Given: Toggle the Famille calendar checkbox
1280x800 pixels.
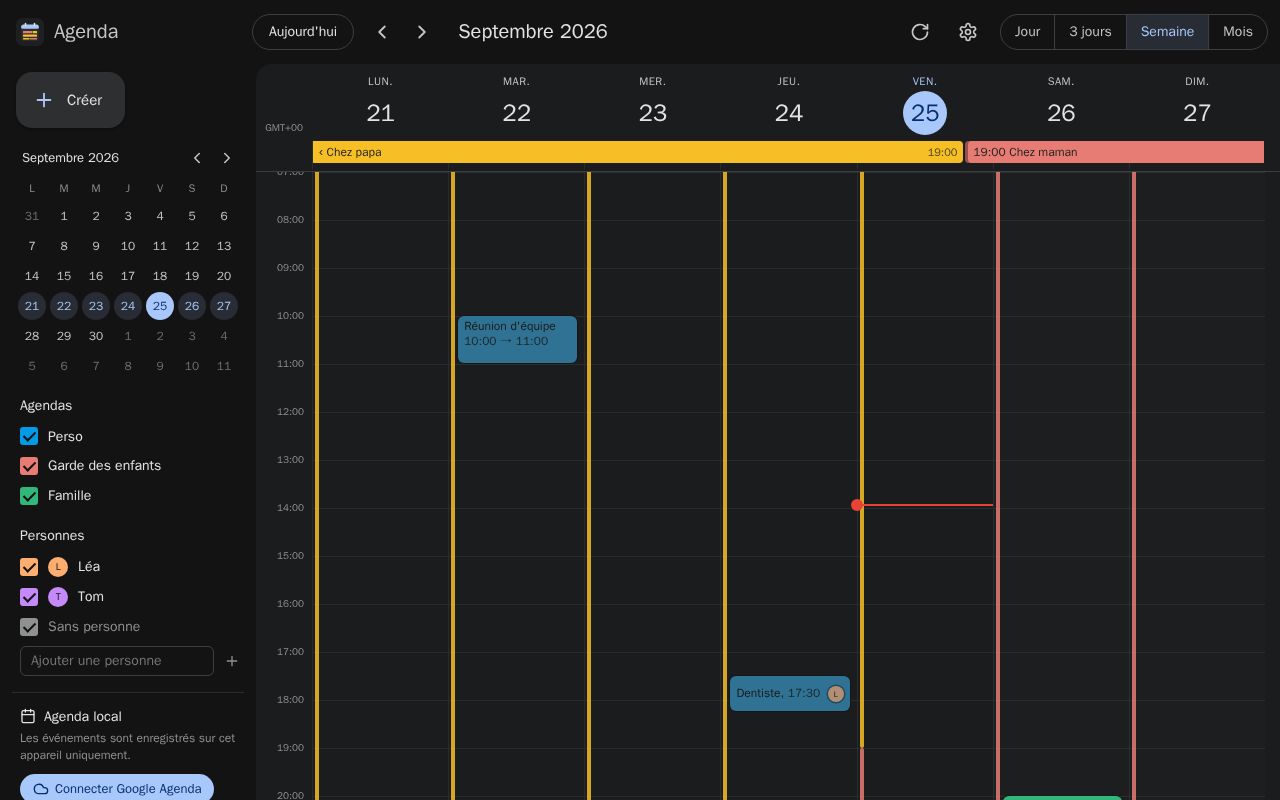Looking at the screenshot, I should pyautogui.click(x=29, y=496).
